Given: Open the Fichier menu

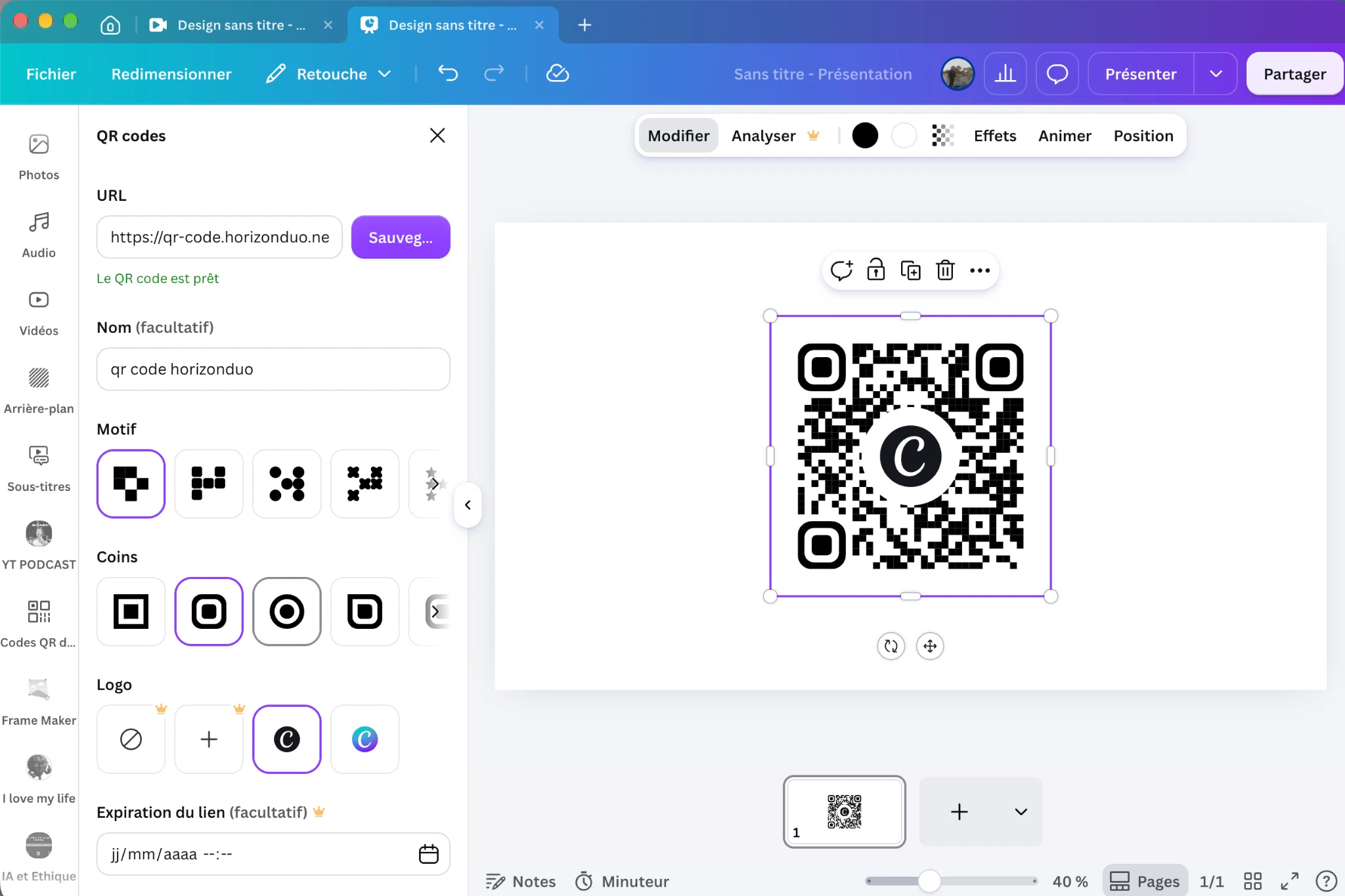Looking at the screenshot, I should point(51,74).
